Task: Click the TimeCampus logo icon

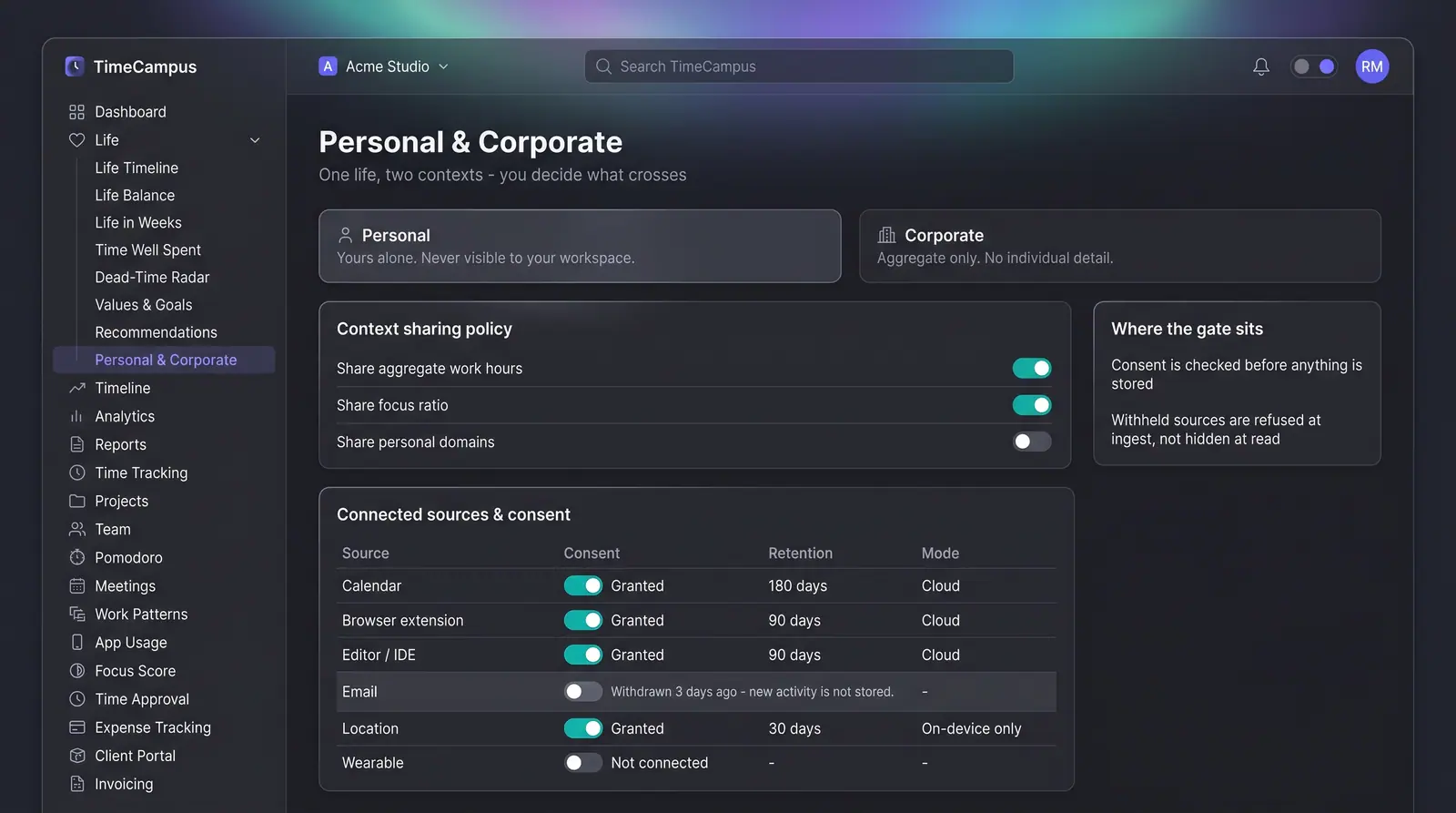Action: click(x=75, y=66)
